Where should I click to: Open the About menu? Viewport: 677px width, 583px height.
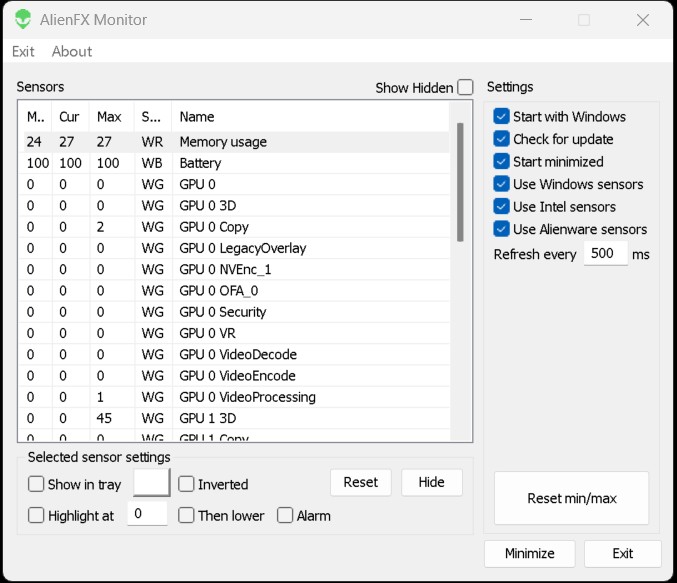pyautogui.click(x=72, y=51)
